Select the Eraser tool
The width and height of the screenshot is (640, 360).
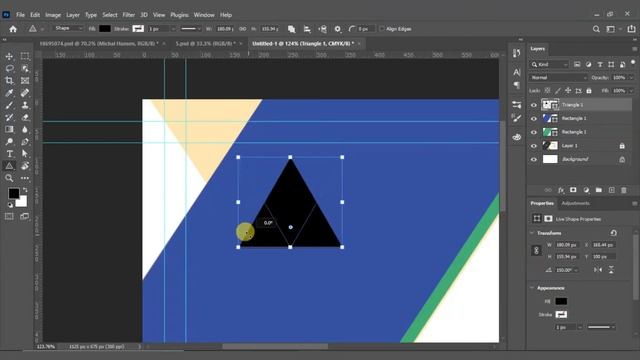[x=25, y=117]
